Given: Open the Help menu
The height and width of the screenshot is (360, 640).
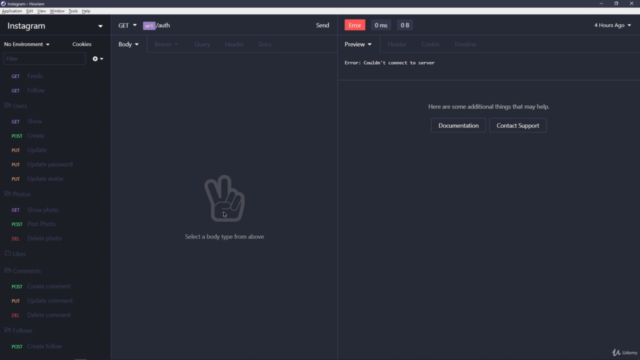Looking at the screenshot, I should click(86, 11).
